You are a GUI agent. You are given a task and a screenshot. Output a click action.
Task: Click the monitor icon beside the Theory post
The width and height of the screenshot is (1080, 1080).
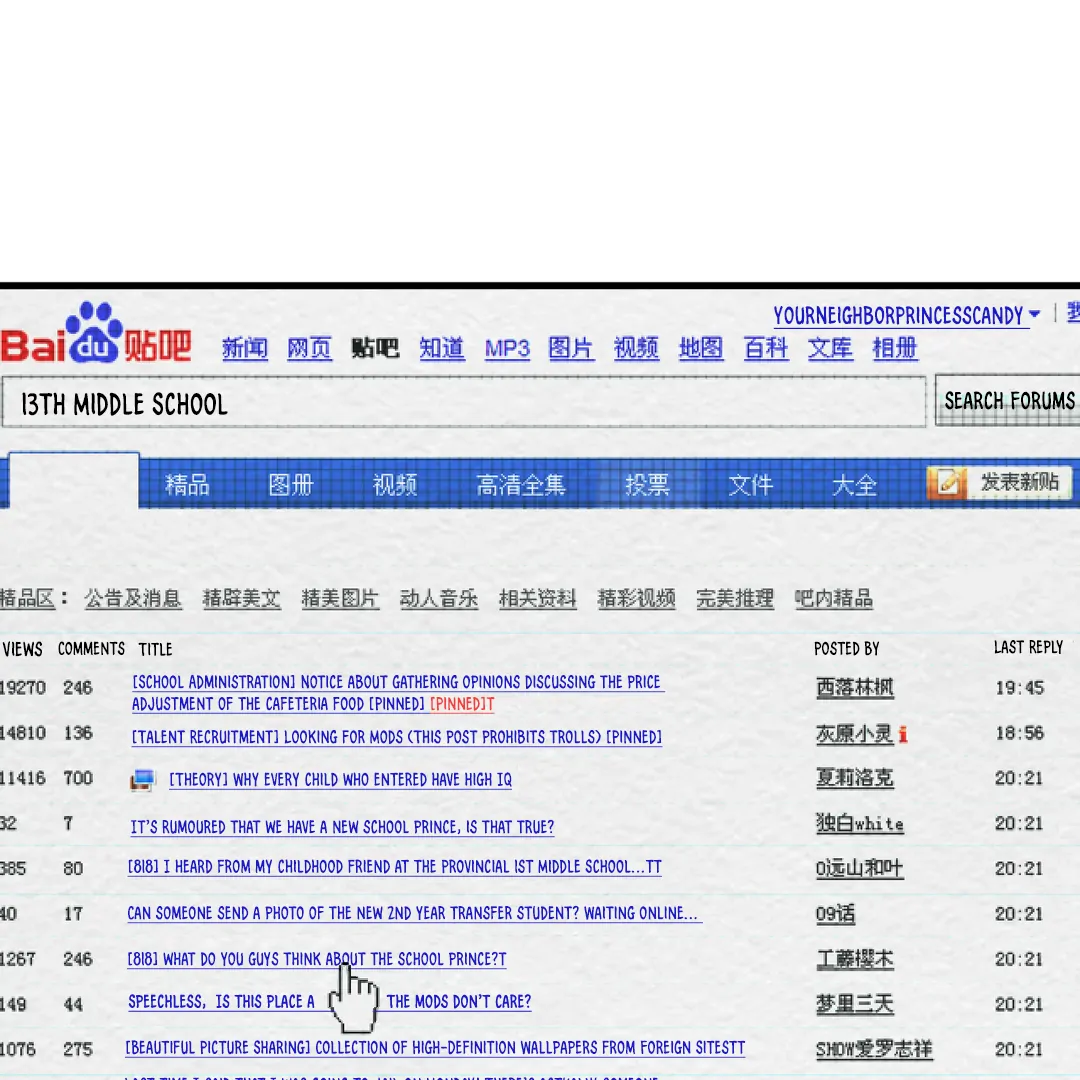click(x=142, y=780)
